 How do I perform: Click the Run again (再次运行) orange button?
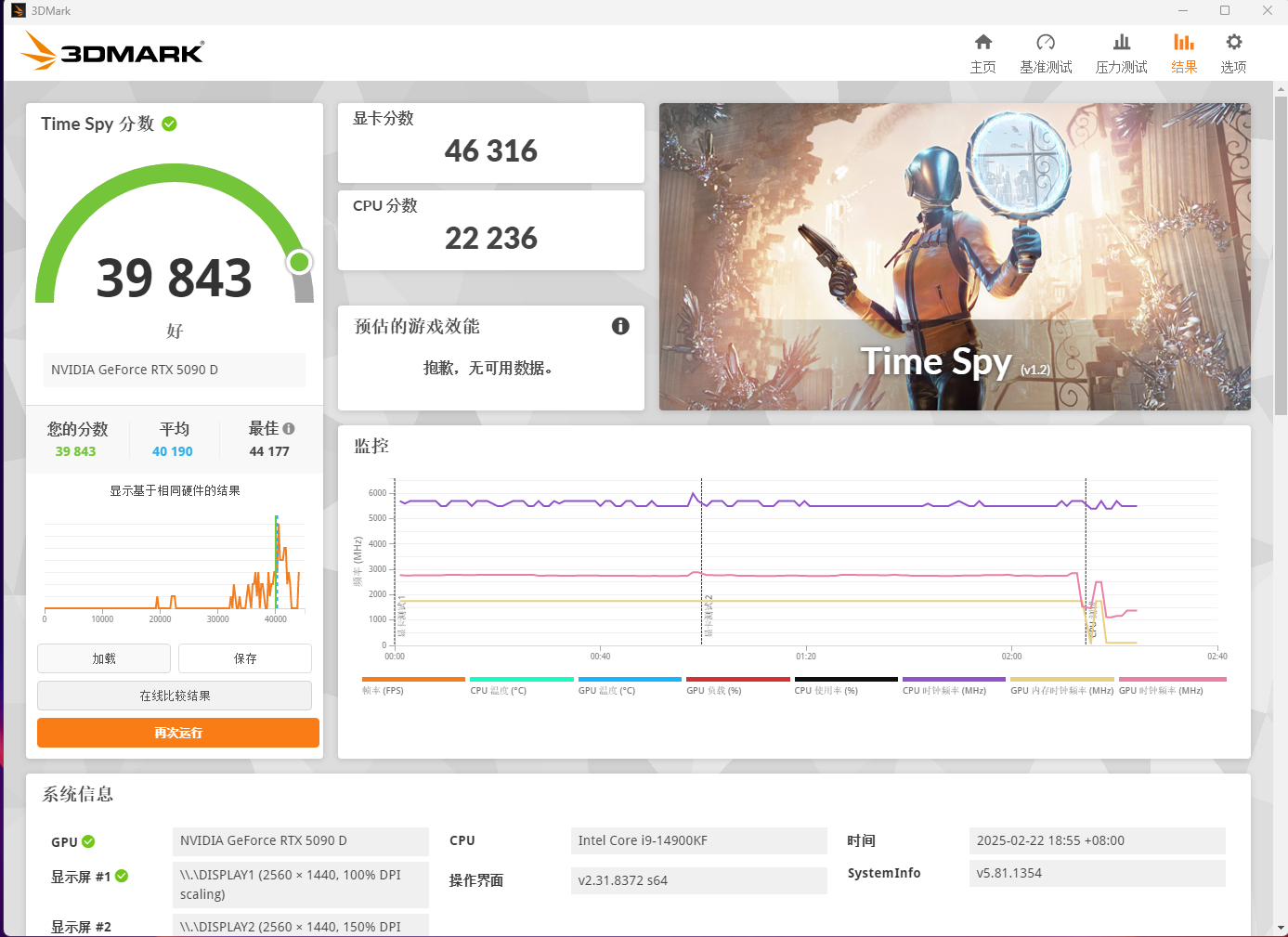point(178,733)
